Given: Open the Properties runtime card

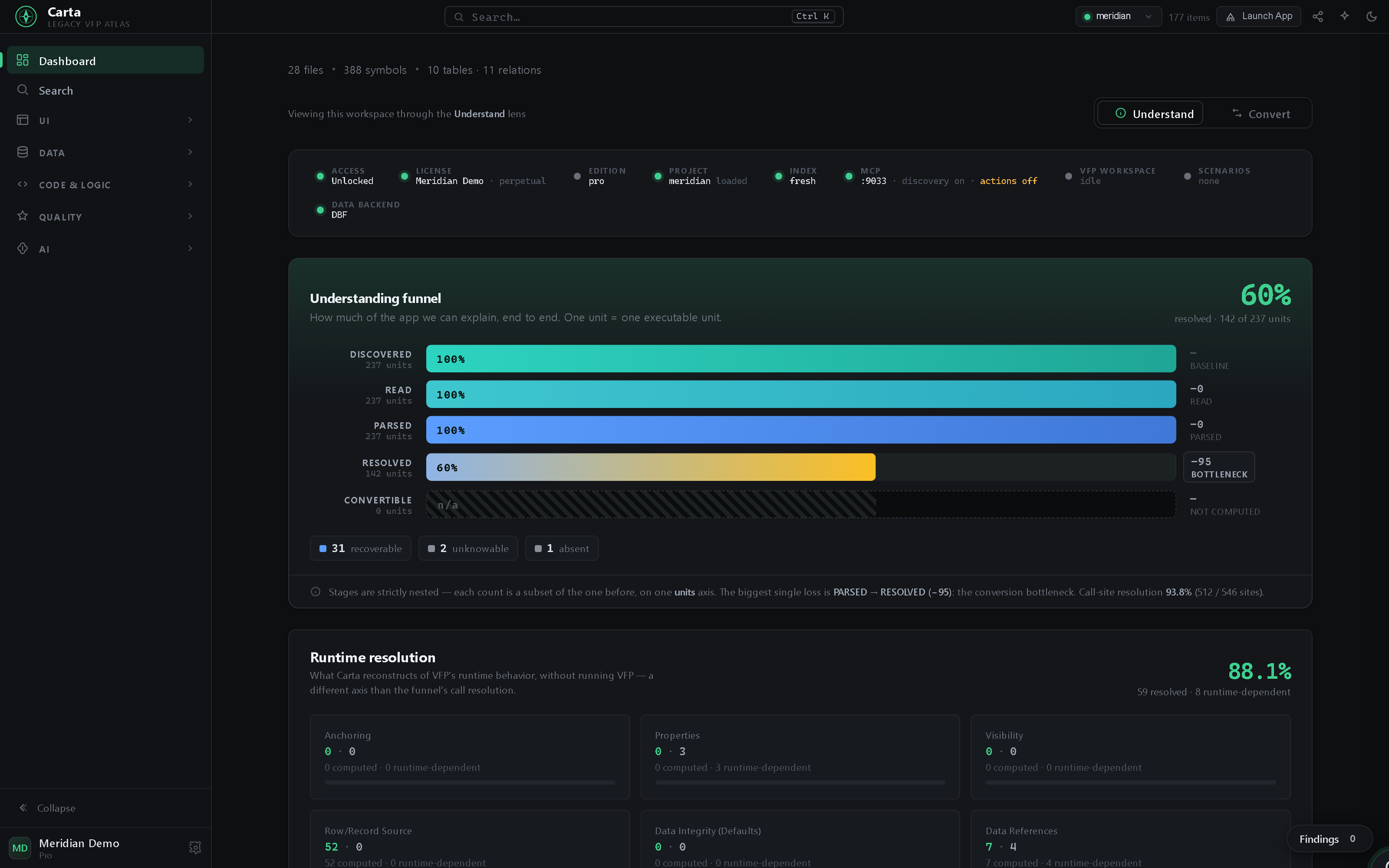Looking at the screenshot, I should (800, 756).
